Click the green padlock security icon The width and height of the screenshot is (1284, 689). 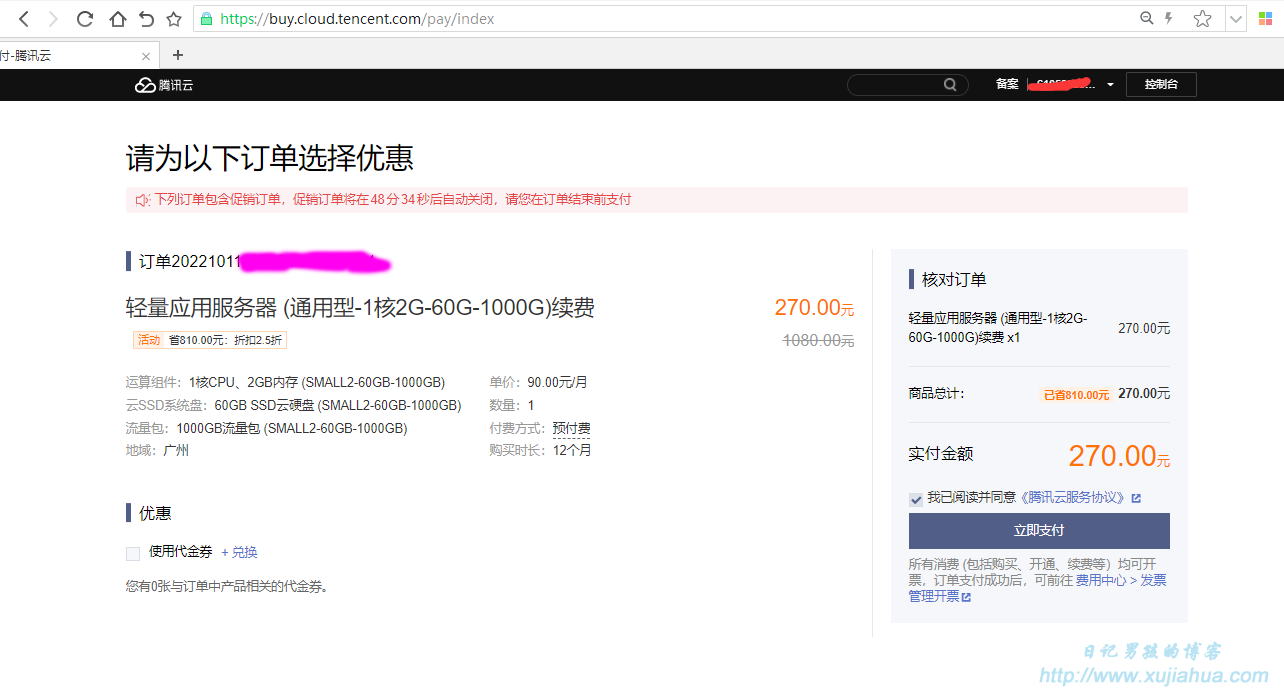[x=206, y=19]
